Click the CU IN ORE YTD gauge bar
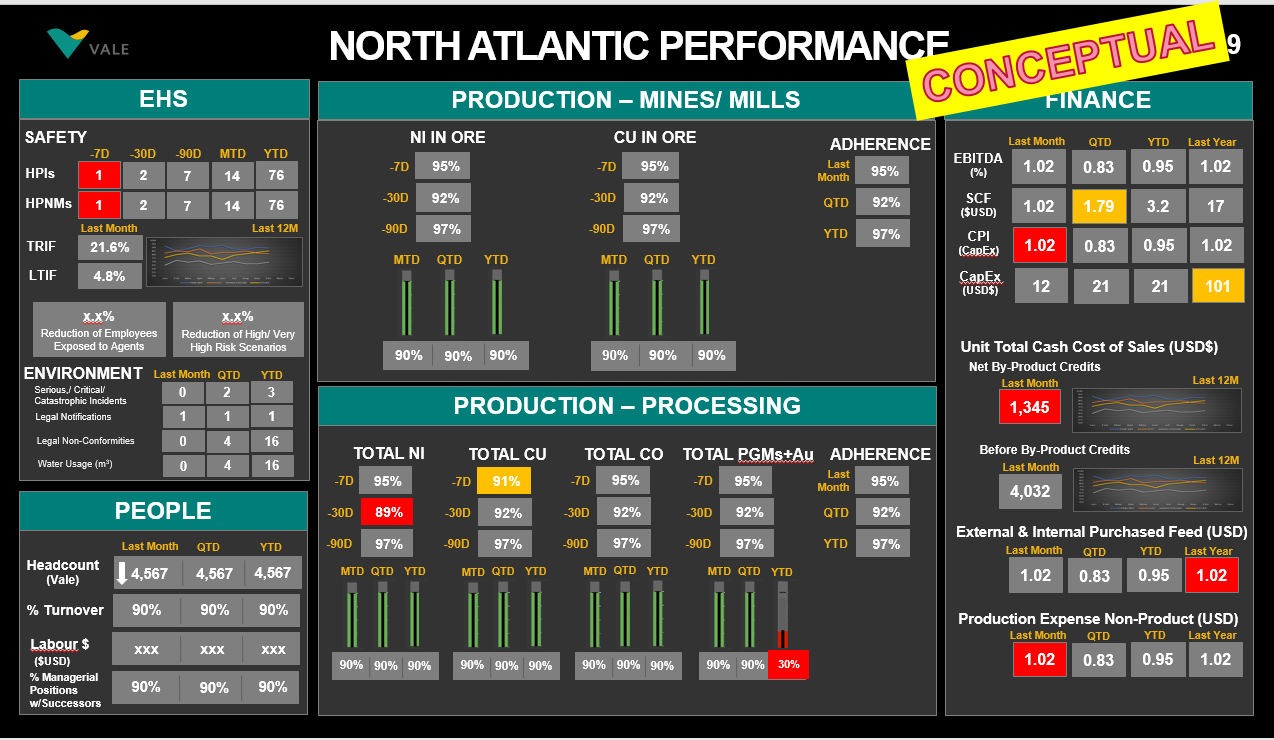This screenshot has height=740, width=1274. tap(704, 305)
